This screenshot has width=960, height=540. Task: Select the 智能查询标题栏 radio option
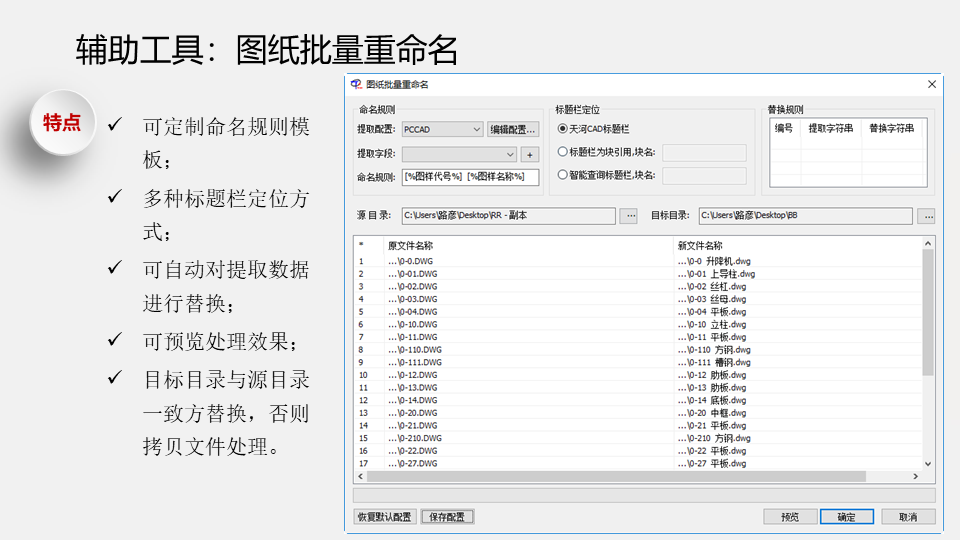(x=563, y=176)
